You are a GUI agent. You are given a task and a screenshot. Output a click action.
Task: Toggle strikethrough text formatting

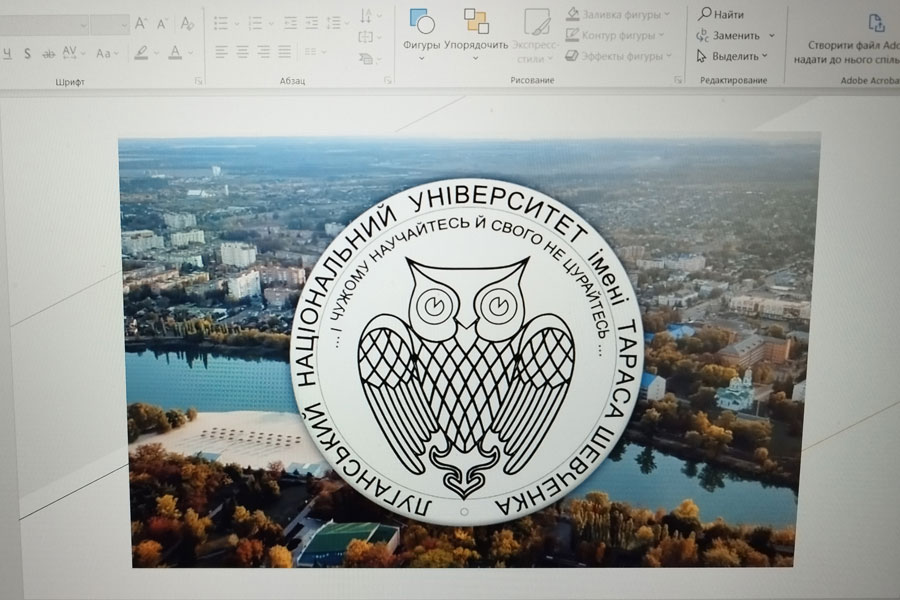click(x=48, y=53)
